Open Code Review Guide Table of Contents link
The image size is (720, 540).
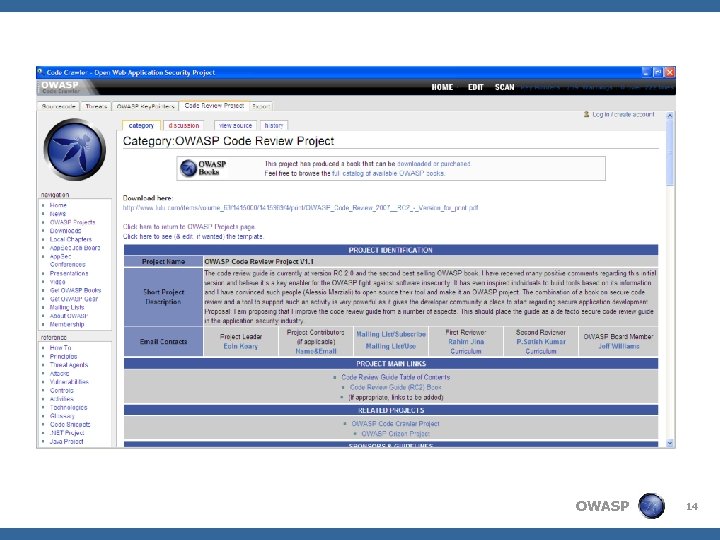[395, 377]
